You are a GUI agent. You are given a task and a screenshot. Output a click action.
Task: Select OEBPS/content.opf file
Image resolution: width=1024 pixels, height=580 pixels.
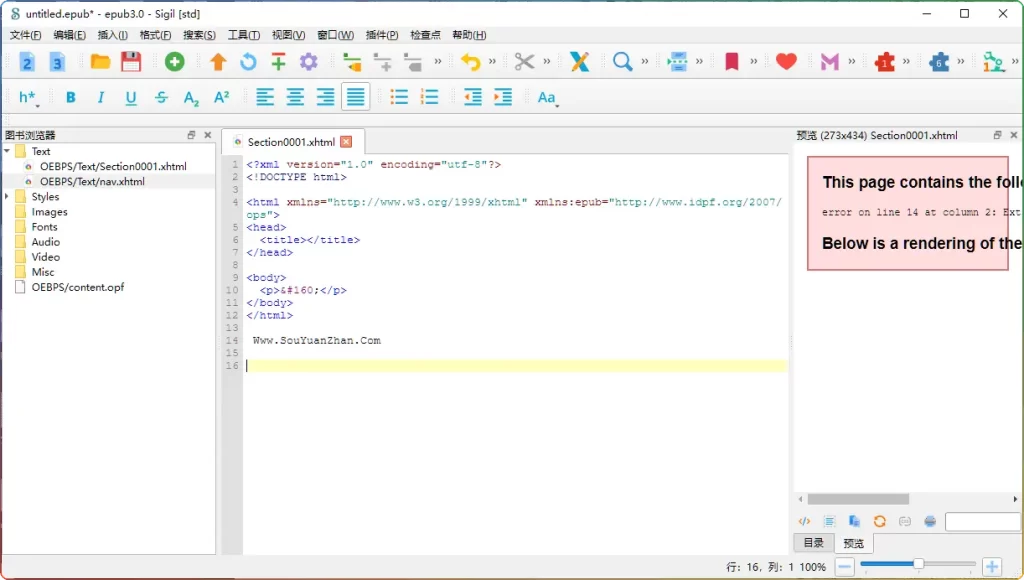tap(78, 287)
